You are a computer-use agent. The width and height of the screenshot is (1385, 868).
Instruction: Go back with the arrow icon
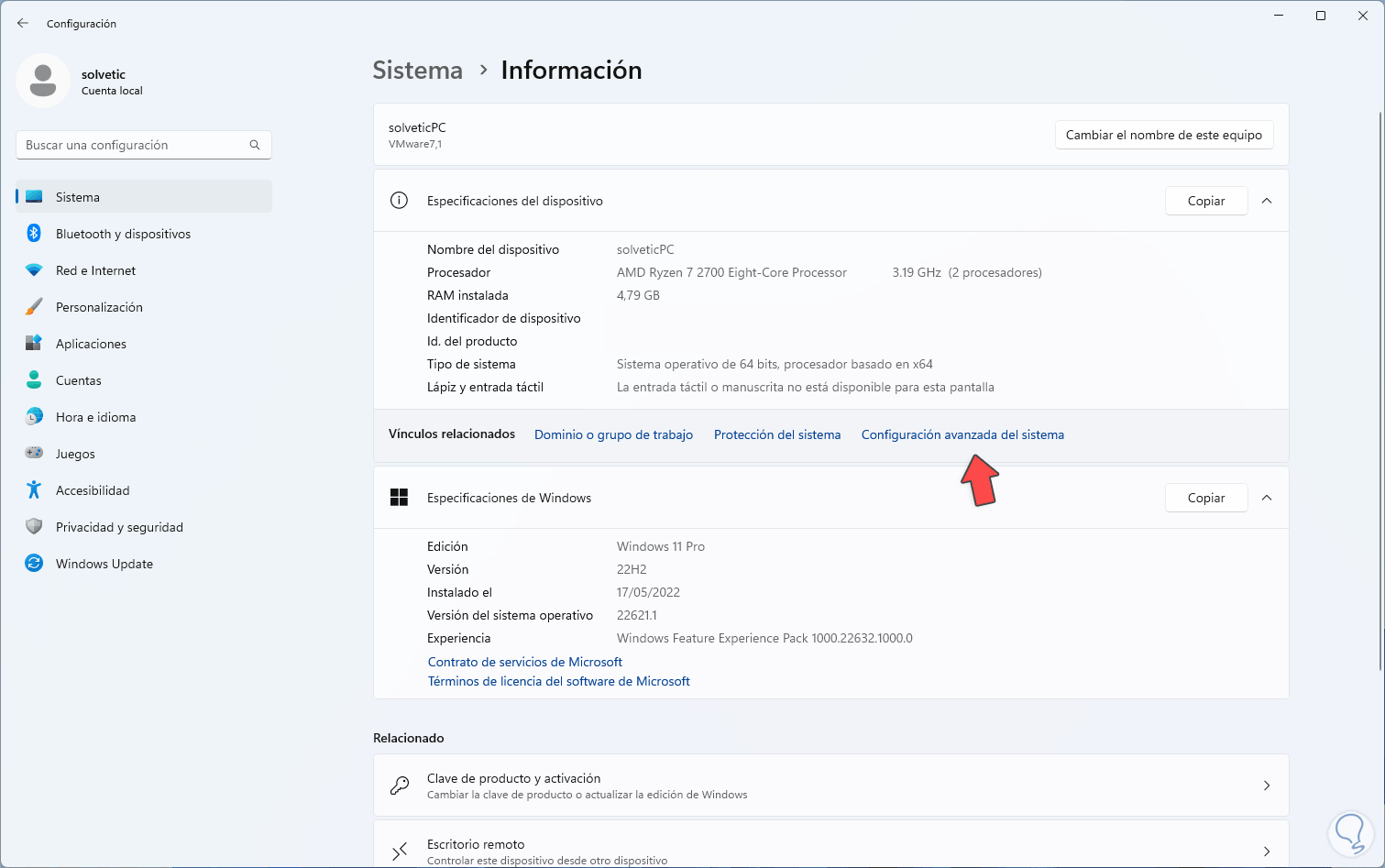coord(23,24)
